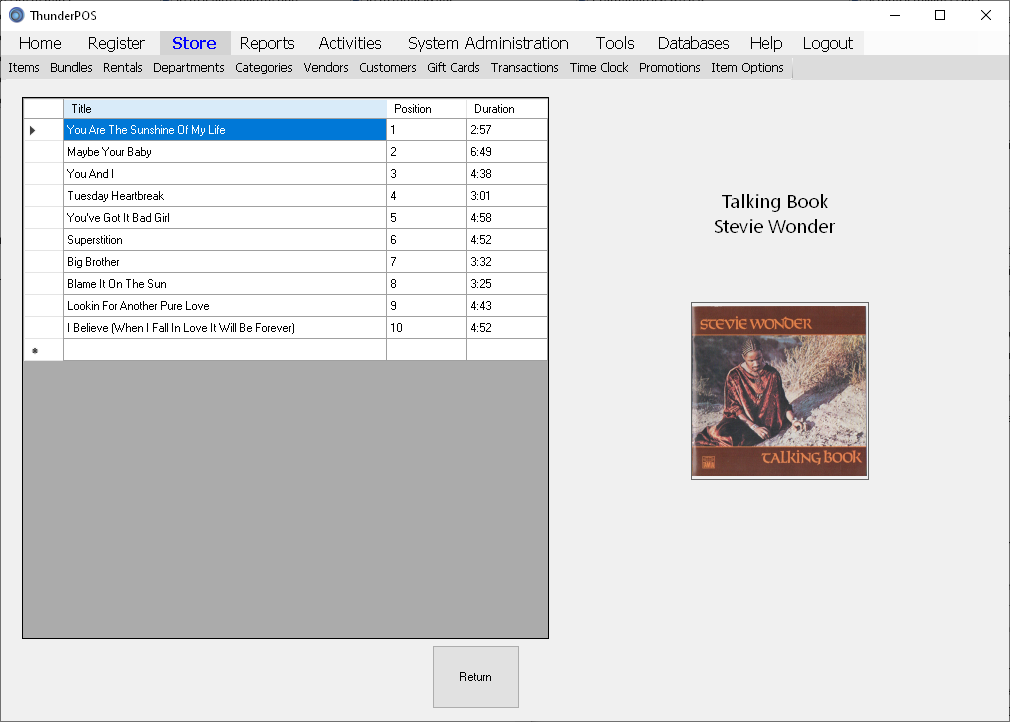Sort by the Duration column header

coord(506,108)
